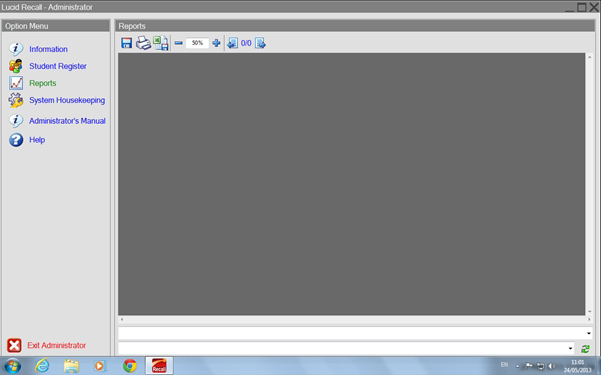The height and width of the screenshot is (375, 601).
Task: Zoom out with the minus icon
Action: click(x=179, y=43)
